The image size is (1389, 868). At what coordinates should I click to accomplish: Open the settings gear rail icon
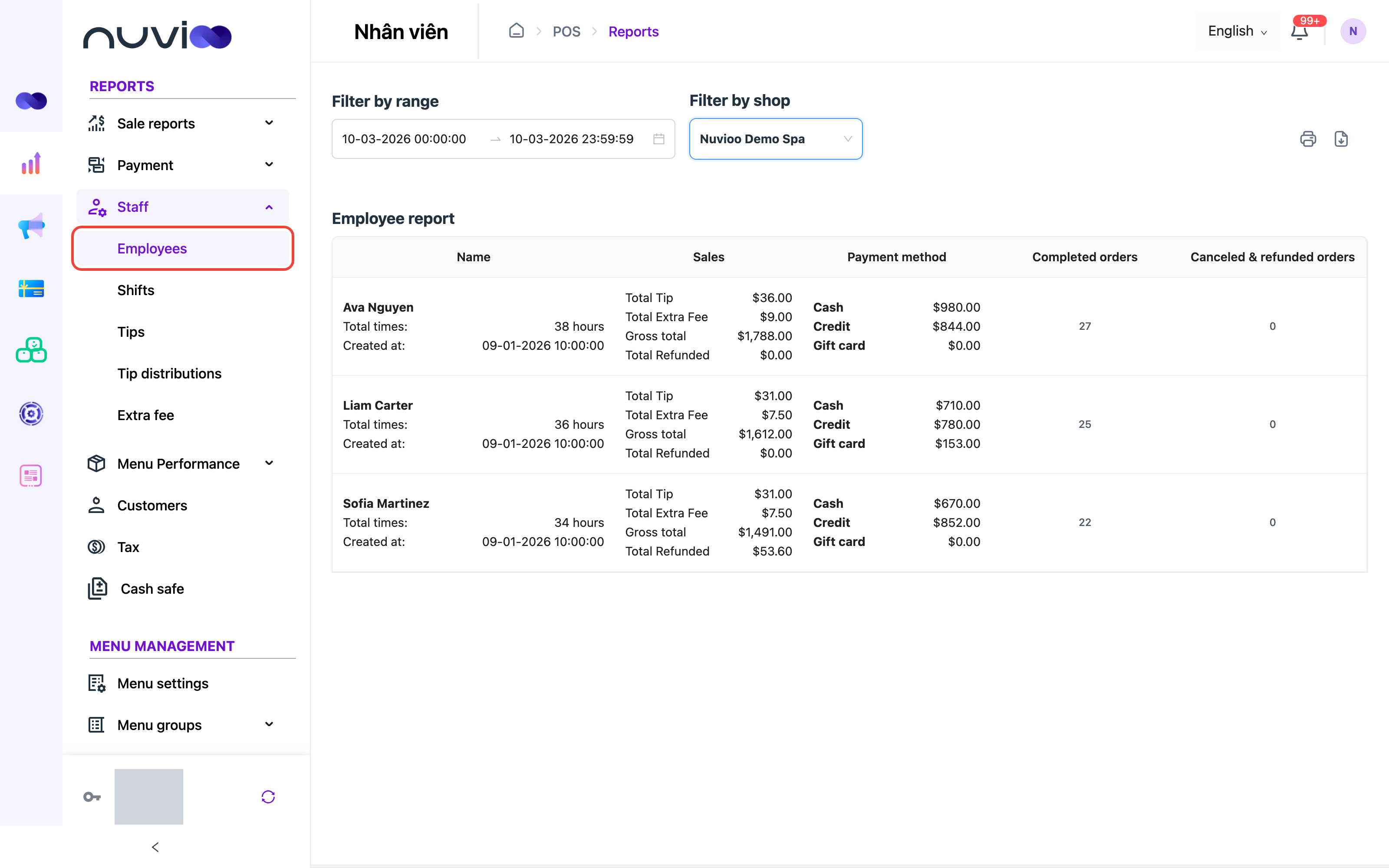point(31,413)
